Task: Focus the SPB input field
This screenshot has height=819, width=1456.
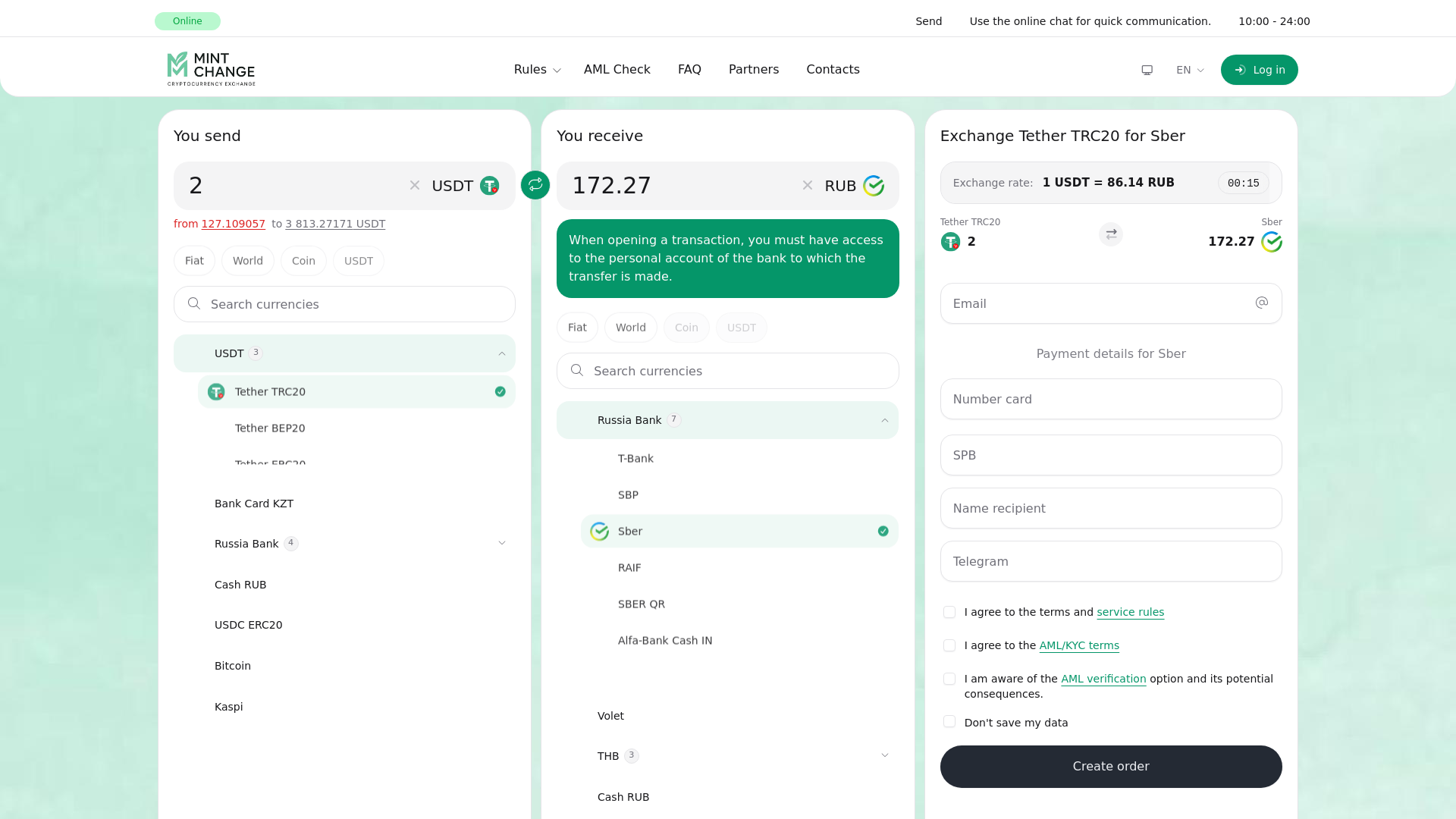Action: pos(1111,455)
